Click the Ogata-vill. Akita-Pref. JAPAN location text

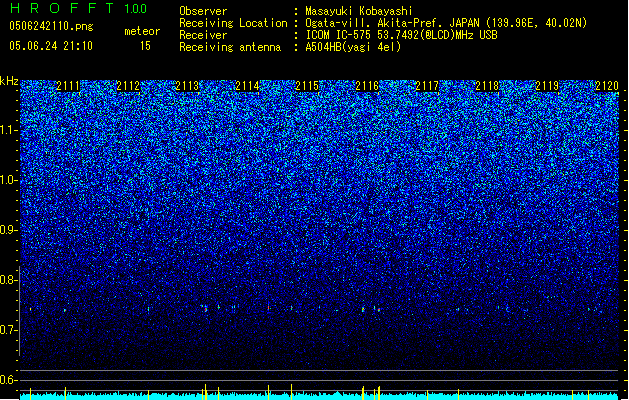(446, 23)
